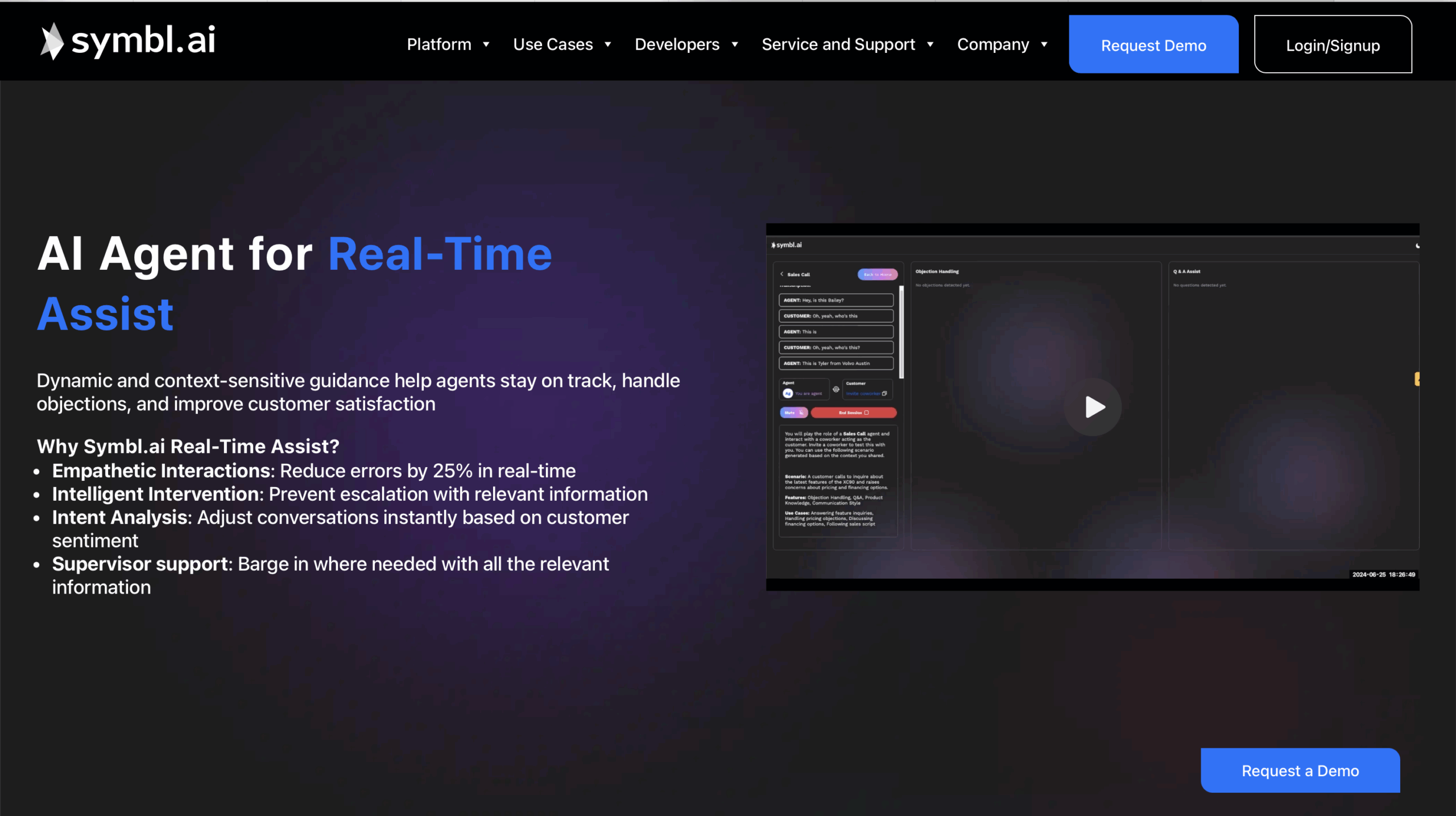Image resolution: width=1456 pixels, height=816 pixels.
Task: Click the "Intelligent Intervention" bullet
Action: [350, 494]
